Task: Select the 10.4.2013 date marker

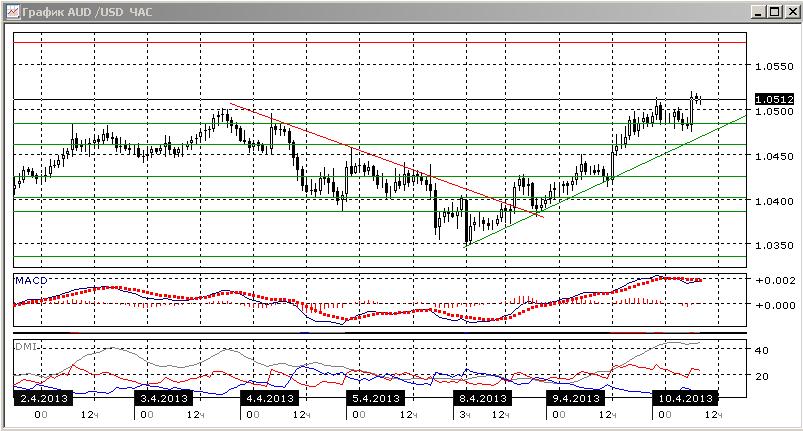Action: (x=686, y=398)
